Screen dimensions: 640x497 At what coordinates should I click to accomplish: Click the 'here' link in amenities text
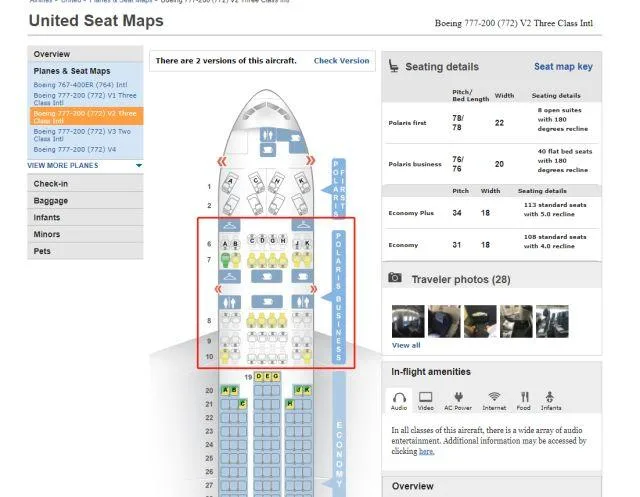(x=426, y=452)
